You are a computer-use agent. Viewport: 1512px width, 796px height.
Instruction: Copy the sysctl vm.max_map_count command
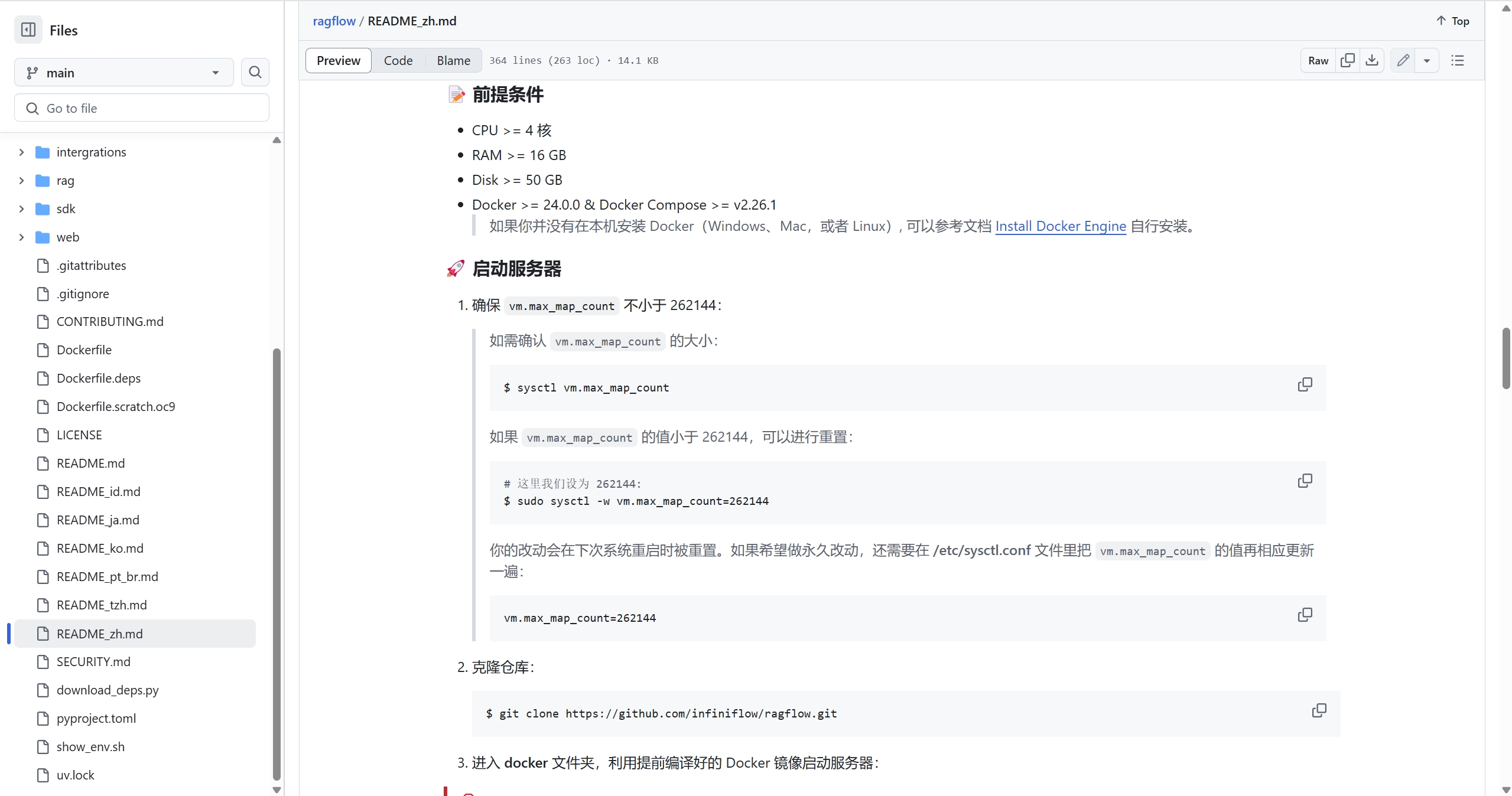pos(1305,384)
